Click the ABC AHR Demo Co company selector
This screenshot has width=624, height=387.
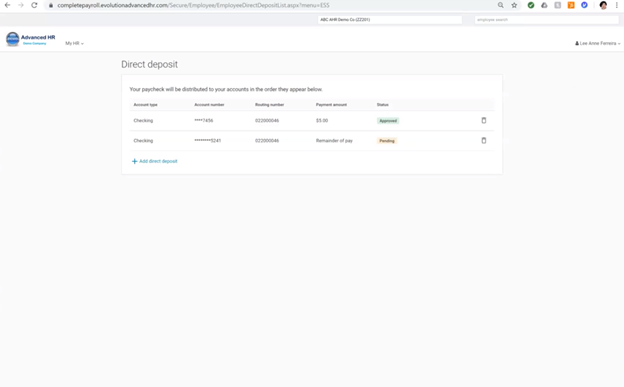390,20
